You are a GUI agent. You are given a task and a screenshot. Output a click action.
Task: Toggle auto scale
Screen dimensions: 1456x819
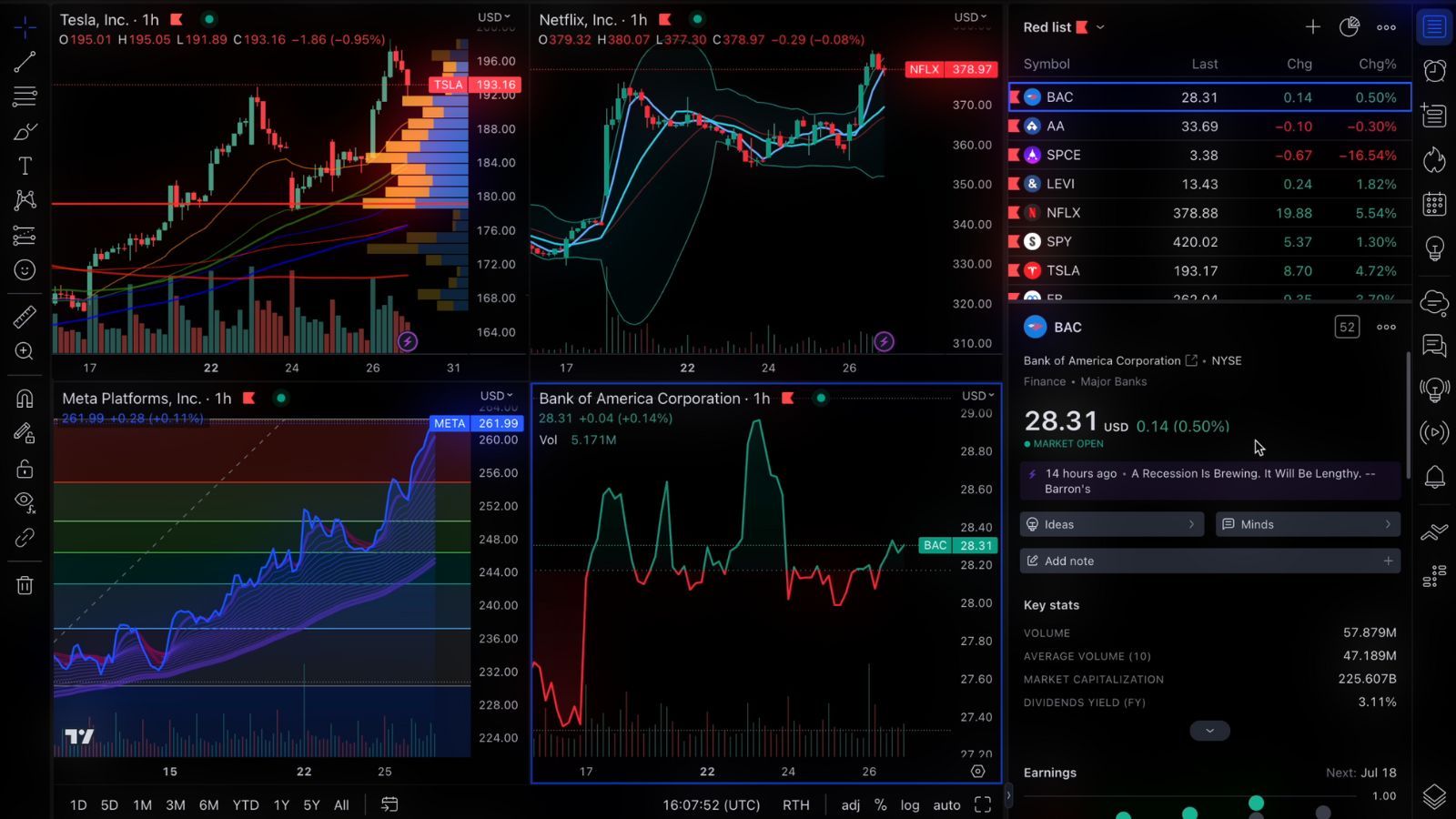(x=946, y=804)
